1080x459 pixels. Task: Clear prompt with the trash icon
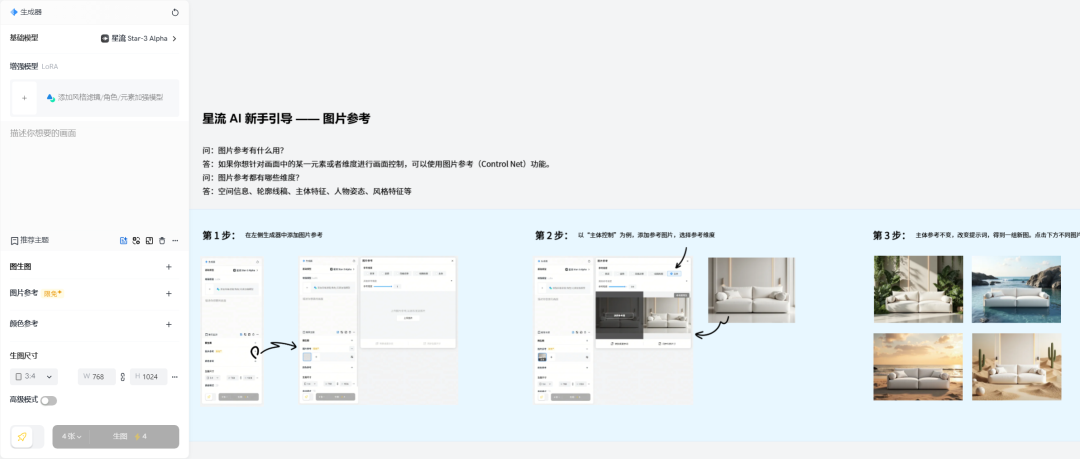click(162, 241)
